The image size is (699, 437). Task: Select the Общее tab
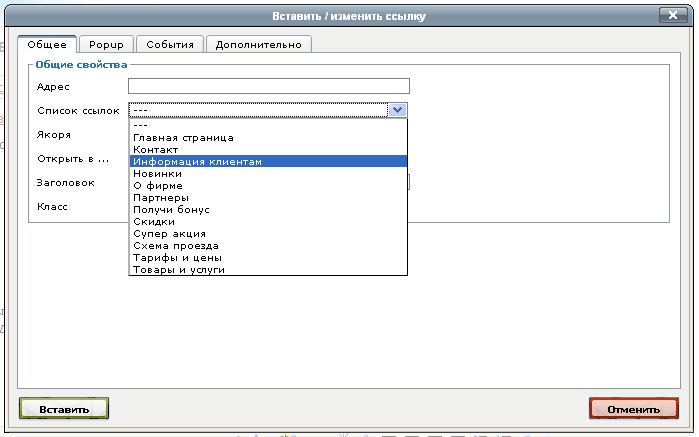click(47, 44)
